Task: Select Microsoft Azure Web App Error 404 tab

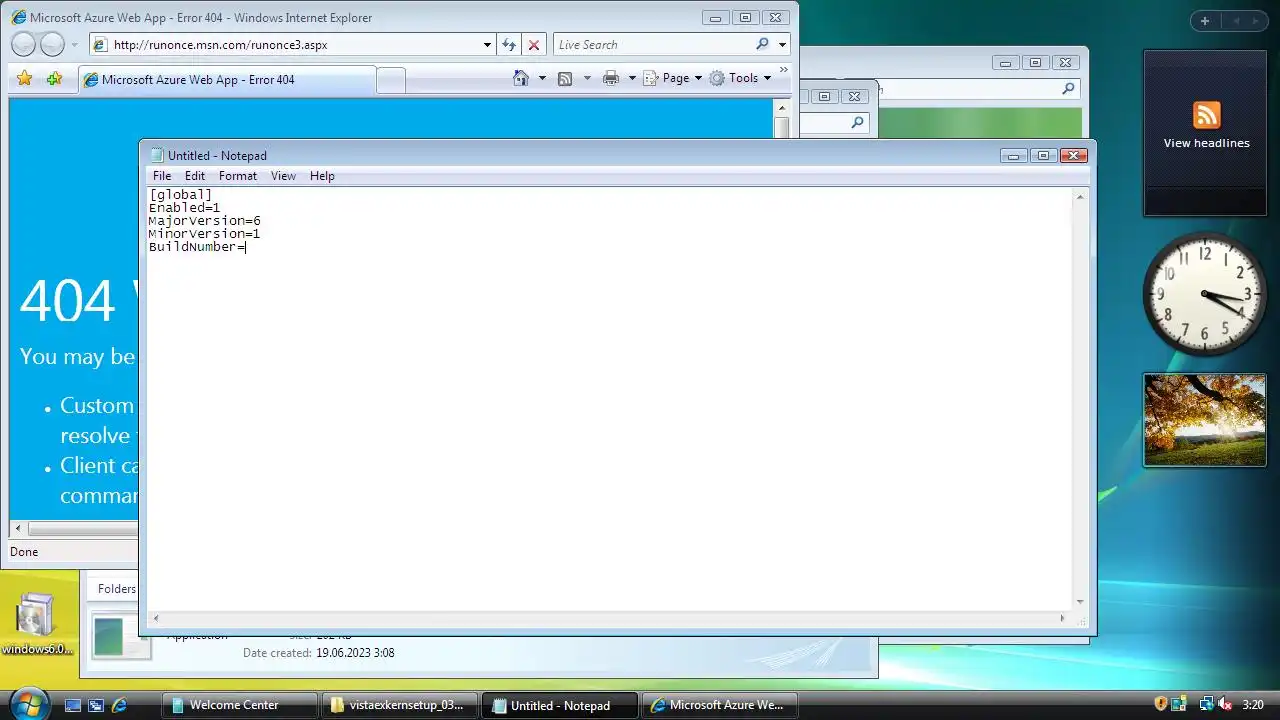Action: [227, 80]
